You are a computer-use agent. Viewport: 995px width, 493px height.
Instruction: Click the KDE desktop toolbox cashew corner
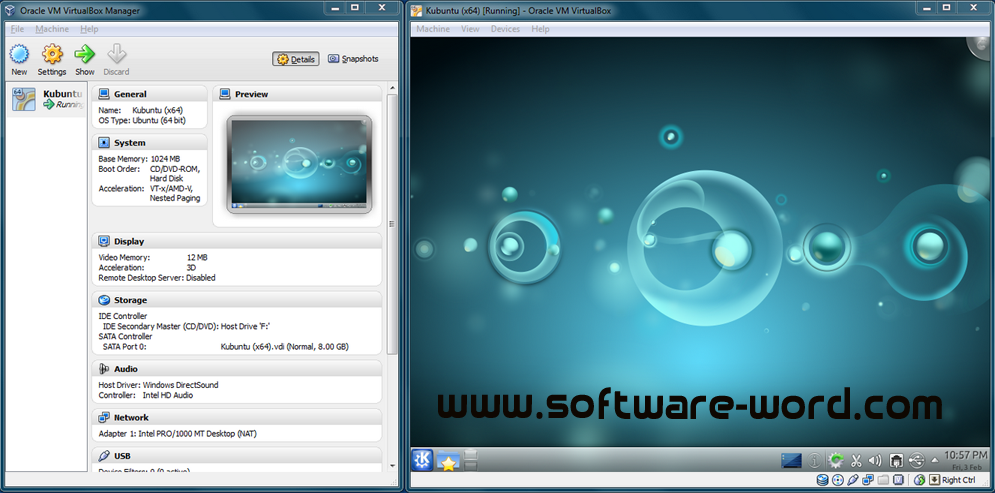(980, 46)
